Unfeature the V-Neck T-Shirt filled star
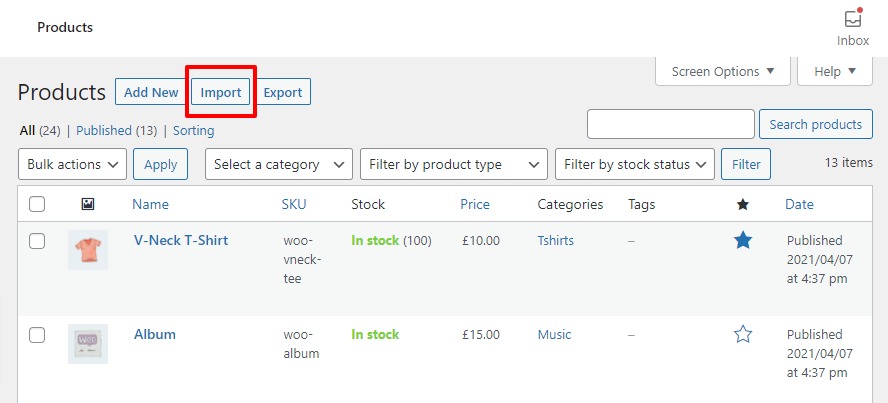888x403 pixels. point(742,241)
